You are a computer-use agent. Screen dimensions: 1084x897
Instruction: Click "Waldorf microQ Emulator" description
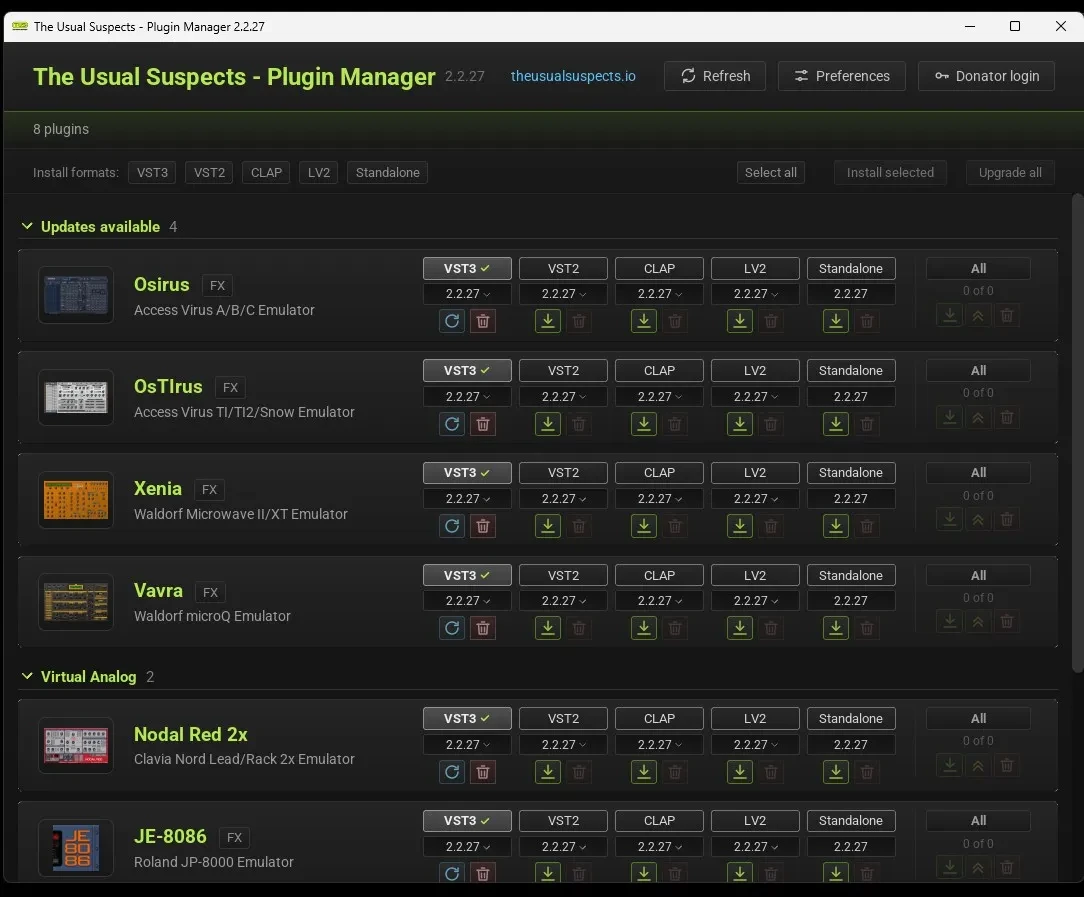[x=212, y=616]
